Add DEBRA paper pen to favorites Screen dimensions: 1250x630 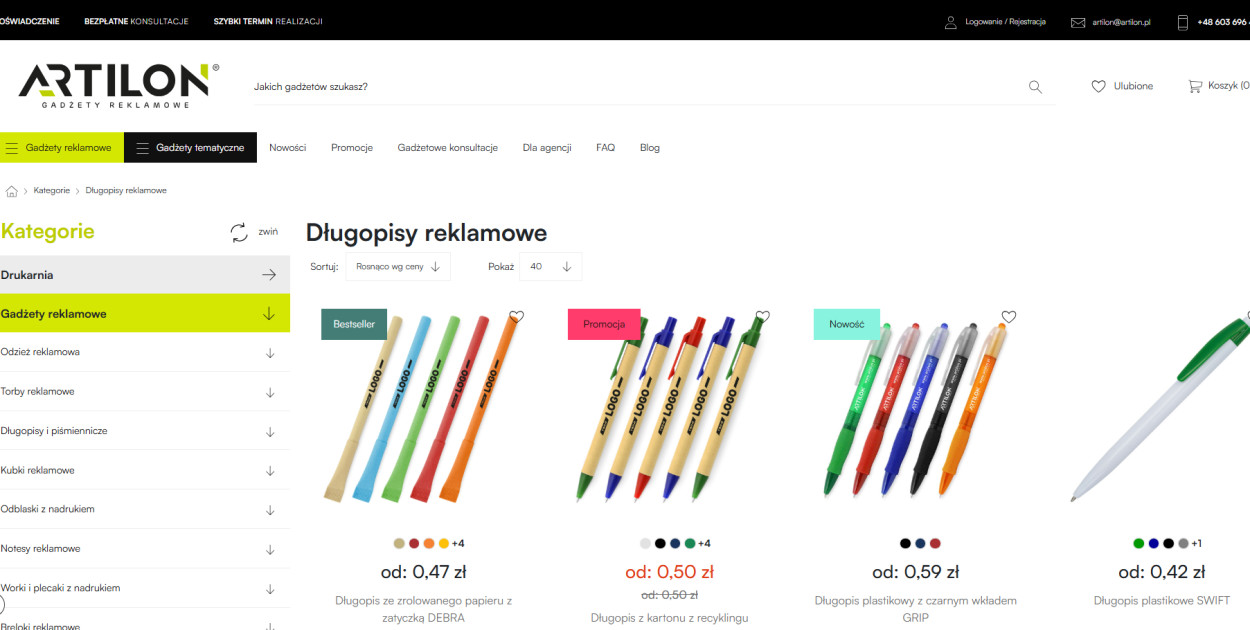click(x=516, y=317)
